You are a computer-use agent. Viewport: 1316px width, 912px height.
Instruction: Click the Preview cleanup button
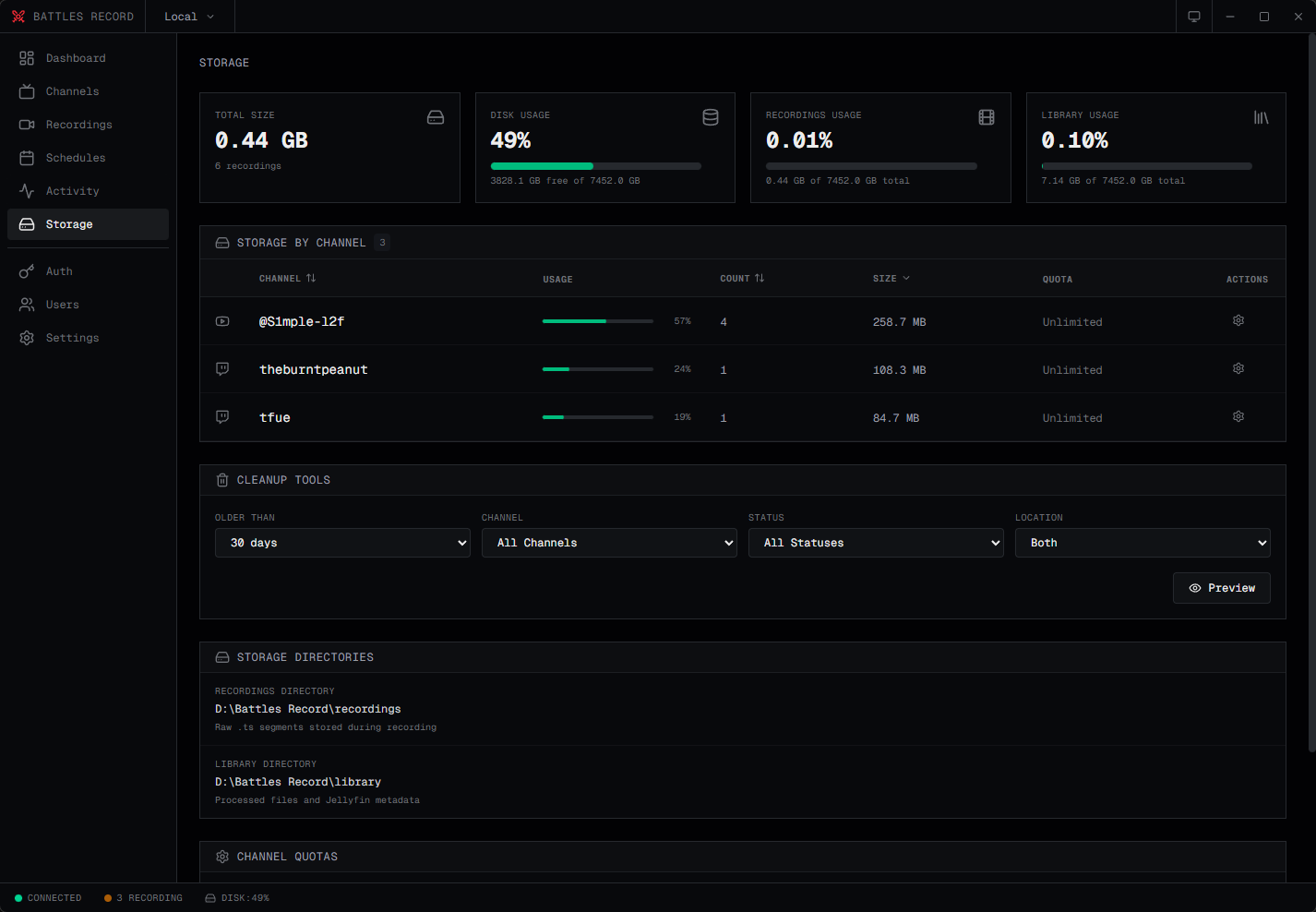(x=1221, y=588)
